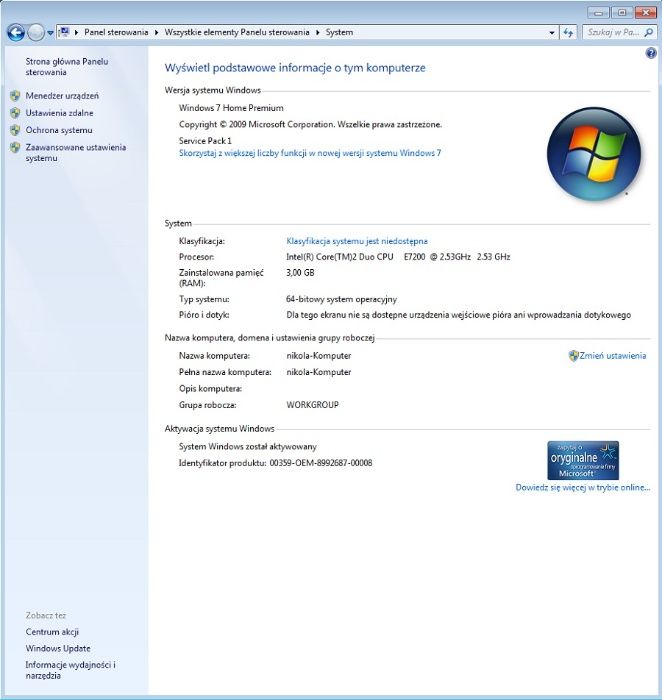Image resolution: width=662 pixels, height=700 pixels.
Task: Click Zmień ustawienia link
Action: pyautogui.click(x=612, y=355)
